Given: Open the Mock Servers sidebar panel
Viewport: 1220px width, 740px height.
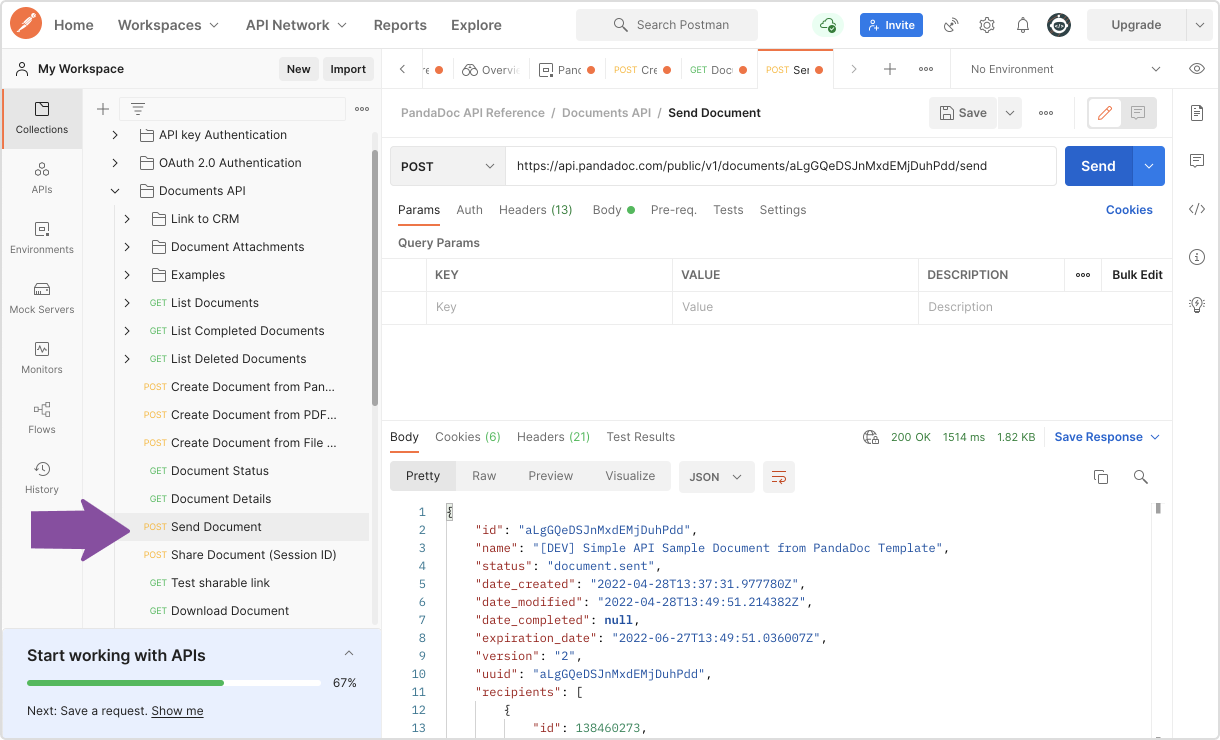Looking at the screenshot, I should tap(42, 298).
